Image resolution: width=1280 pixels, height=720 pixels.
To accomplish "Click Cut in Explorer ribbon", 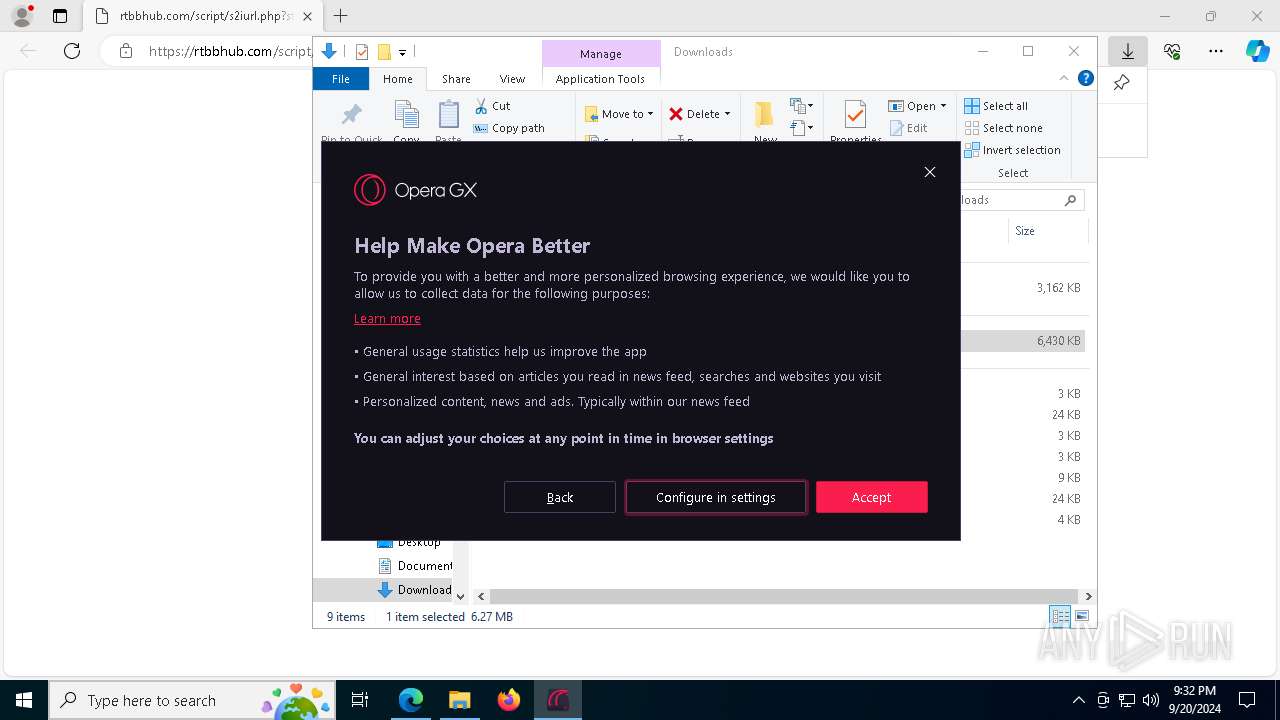I will point(492,106).
